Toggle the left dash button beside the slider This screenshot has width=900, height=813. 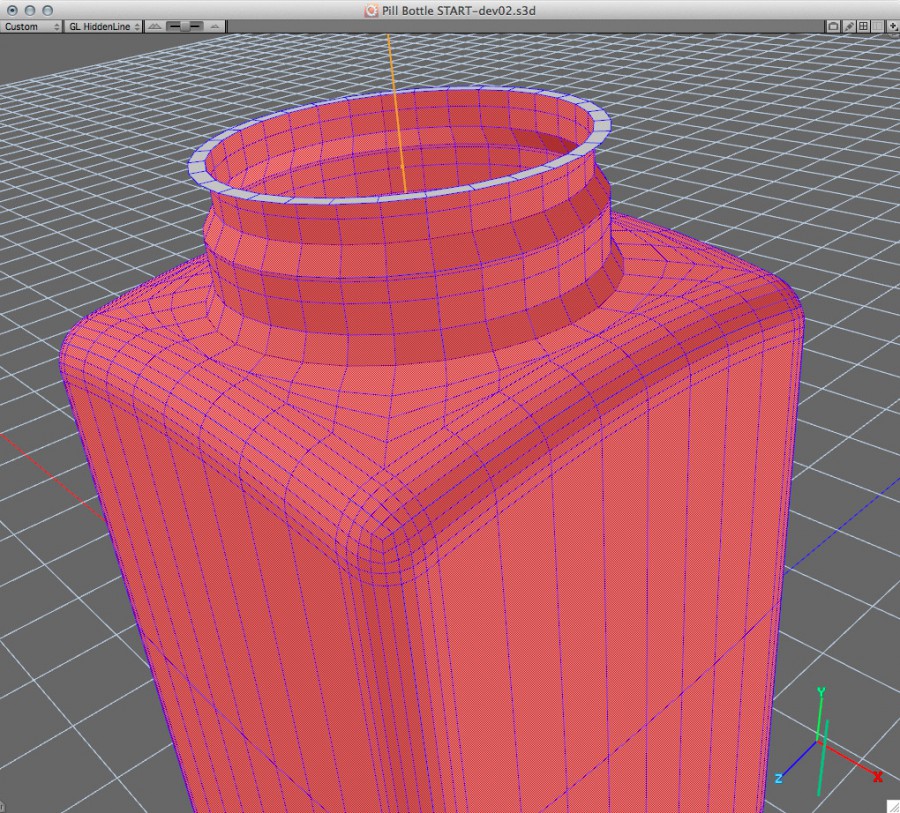coord(172,26)
